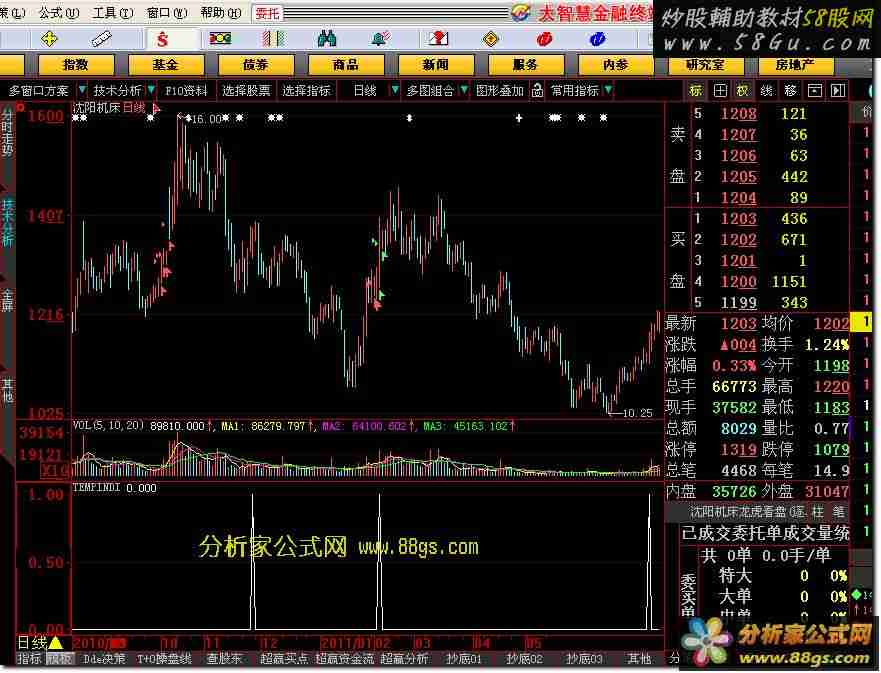Select the 其他 side tab on left
Screen dimensions: 881x673
click(x=7, y=390)
